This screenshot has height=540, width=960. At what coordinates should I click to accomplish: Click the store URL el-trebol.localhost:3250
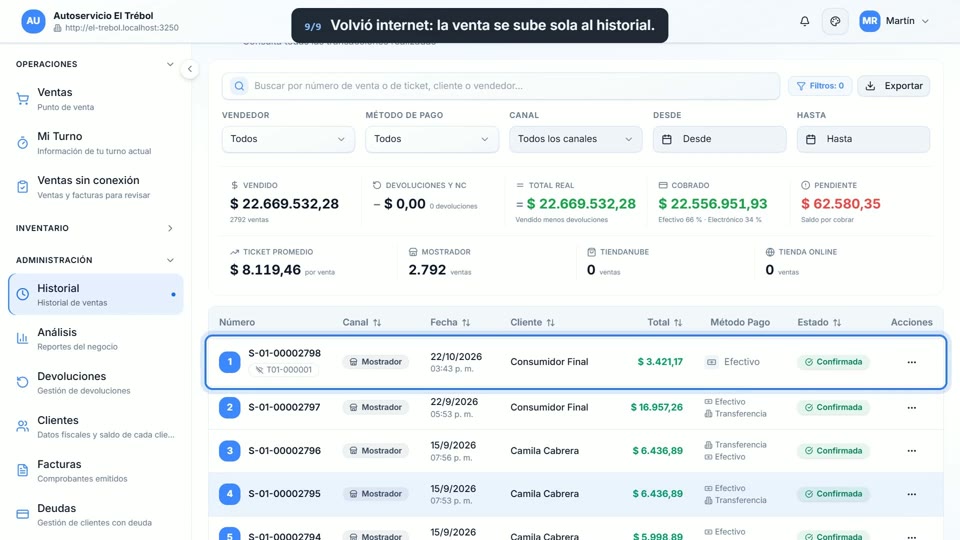(122, 28)
